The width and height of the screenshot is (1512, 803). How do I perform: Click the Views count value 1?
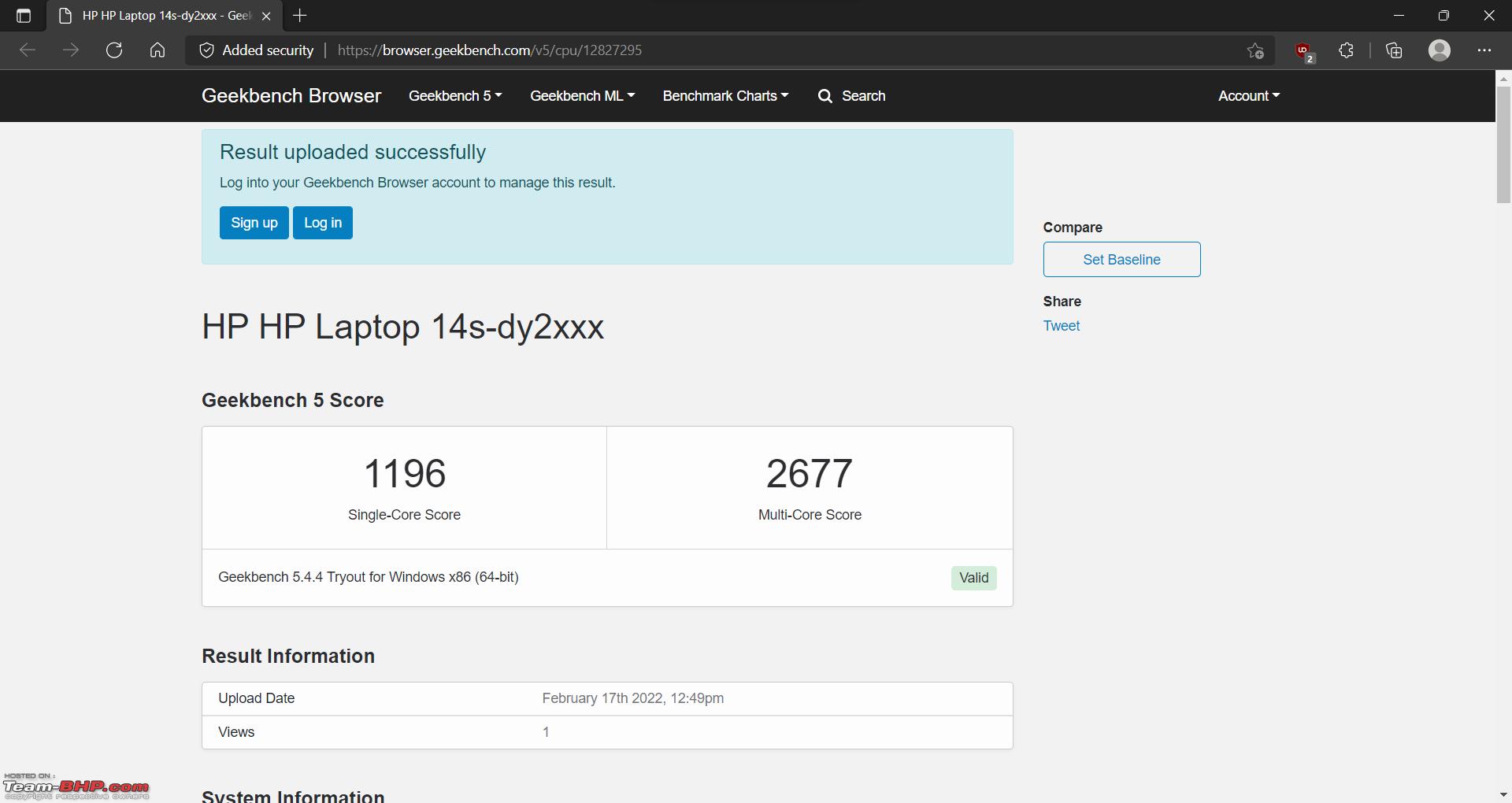pos(546,732)
